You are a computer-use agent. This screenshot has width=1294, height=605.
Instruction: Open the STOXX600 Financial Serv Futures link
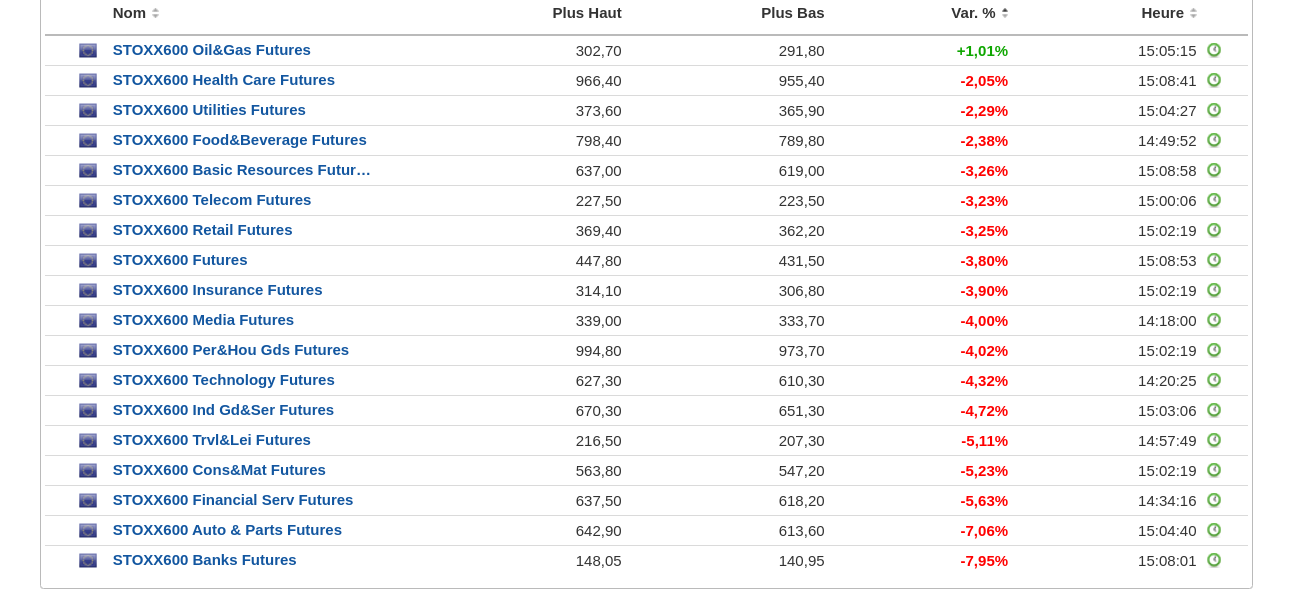233,500
